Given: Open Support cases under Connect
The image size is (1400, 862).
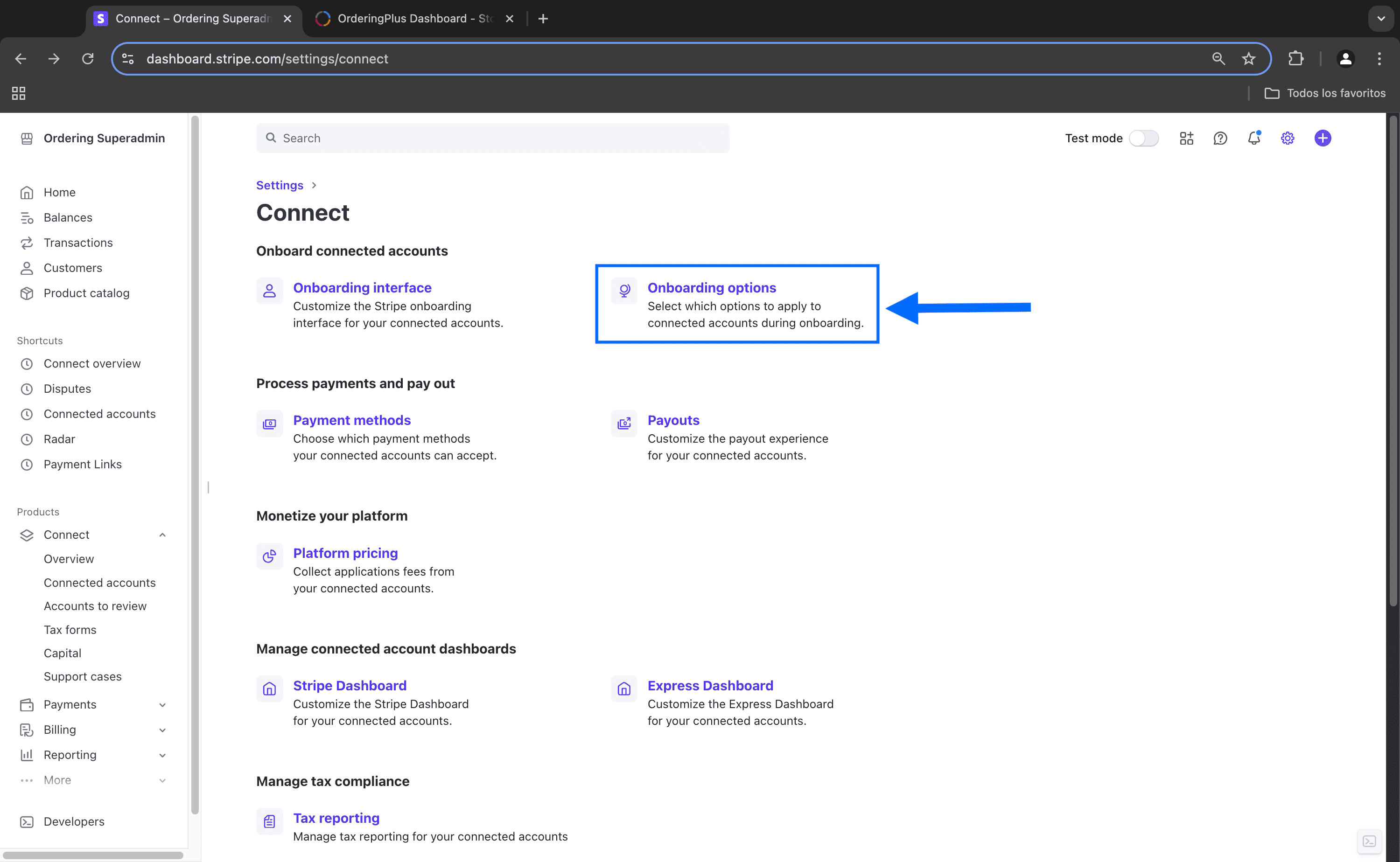Looking at the screenshot, I should coord(83,676).
